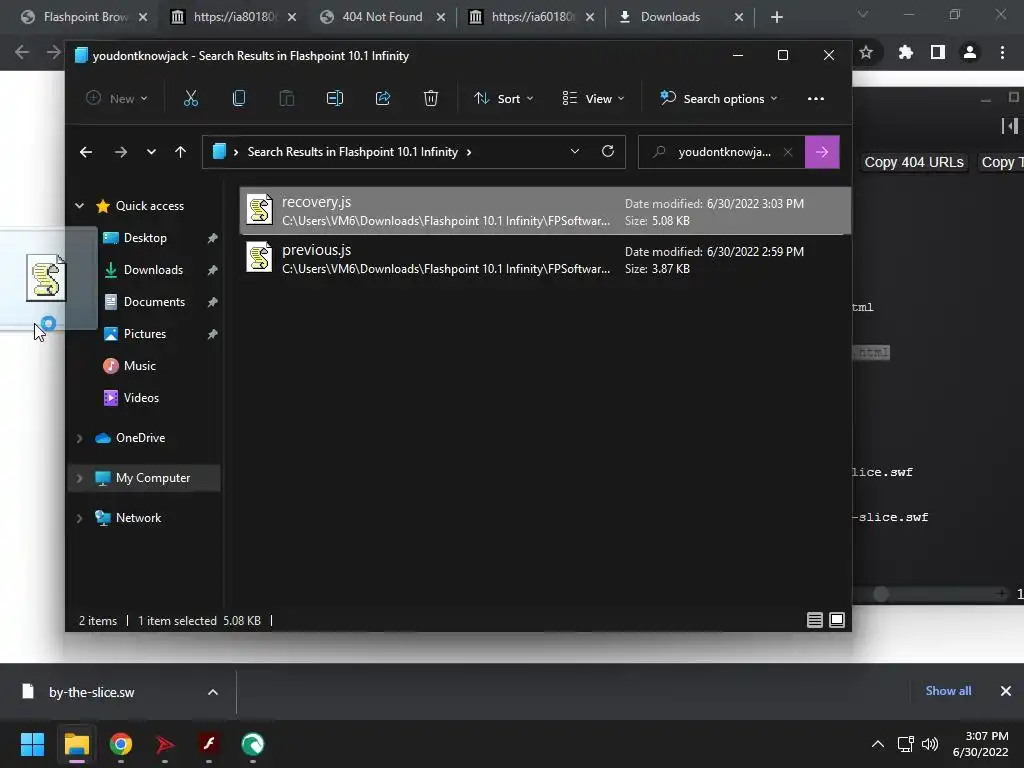This screenshot has width=1024, height=768.
Task: Expand address bar history dropdown
Action: point(575,152)
